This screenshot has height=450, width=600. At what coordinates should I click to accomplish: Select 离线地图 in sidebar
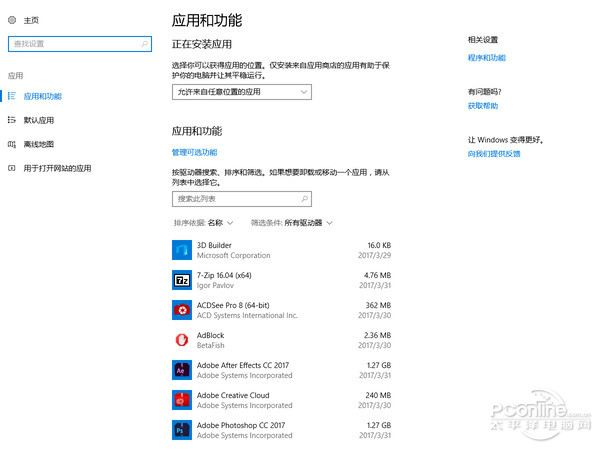click(39, 144)
